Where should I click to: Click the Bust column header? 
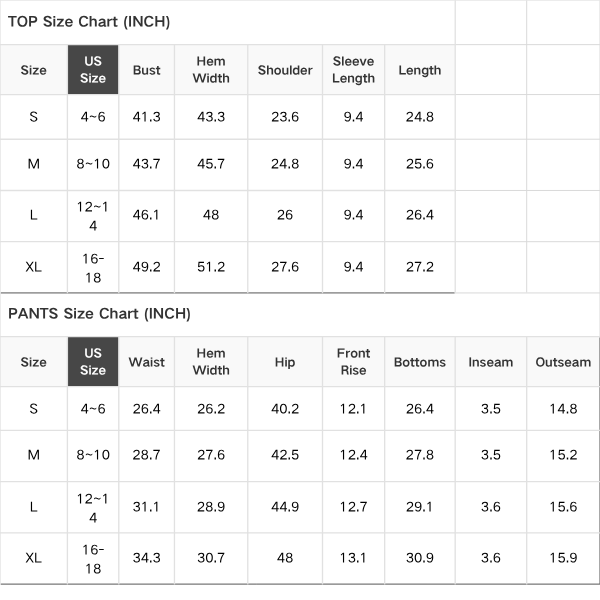147,70
